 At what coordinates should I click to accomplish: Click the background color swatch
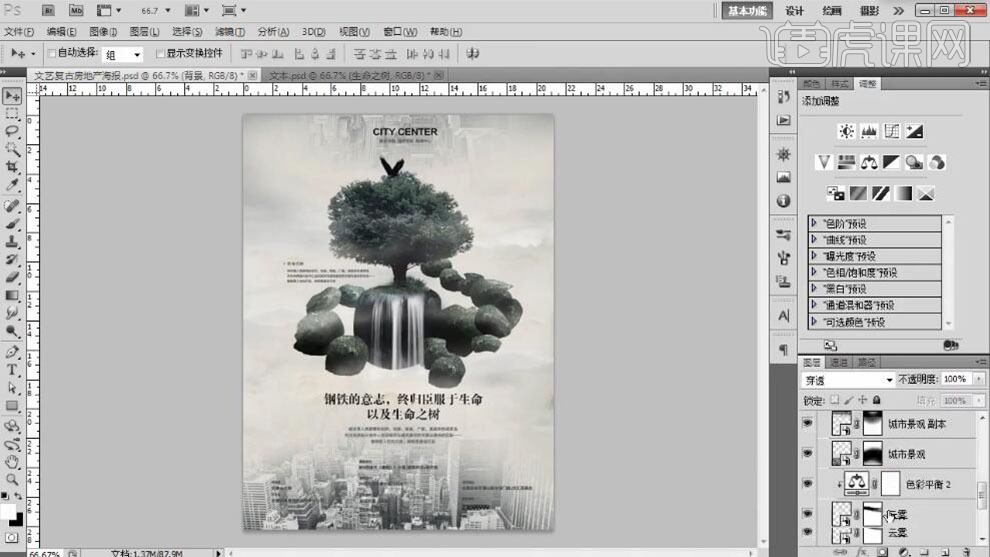click(x=18, y=521)
